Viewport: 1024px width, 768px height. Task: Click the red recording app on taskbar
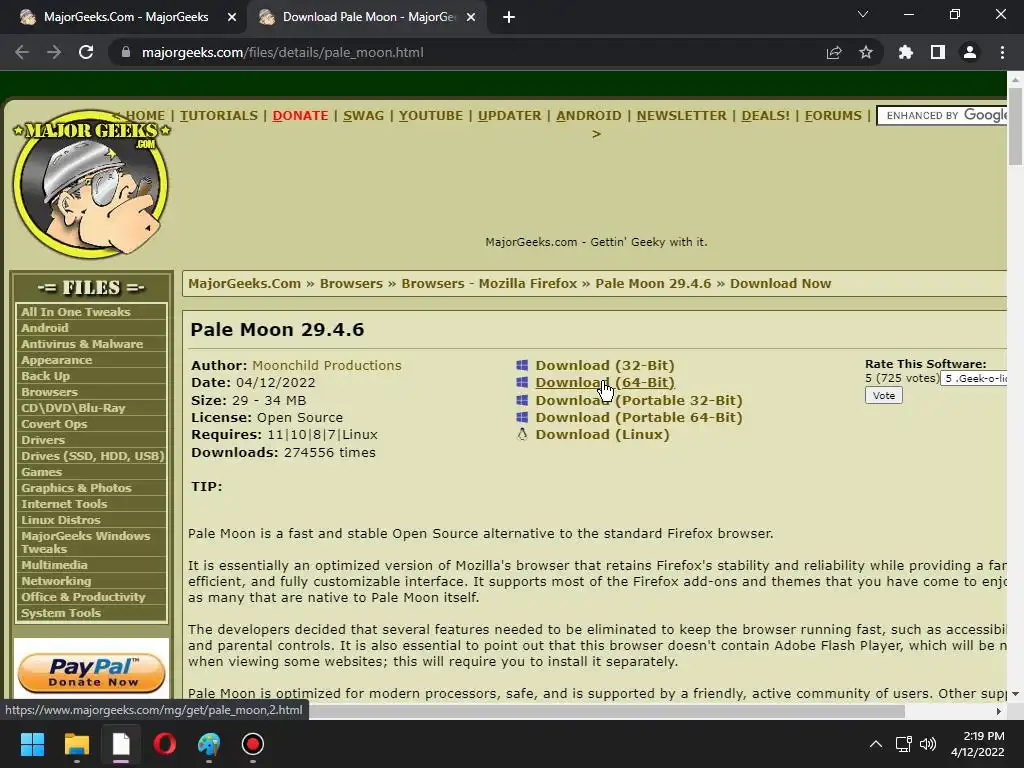click(253, 744)
